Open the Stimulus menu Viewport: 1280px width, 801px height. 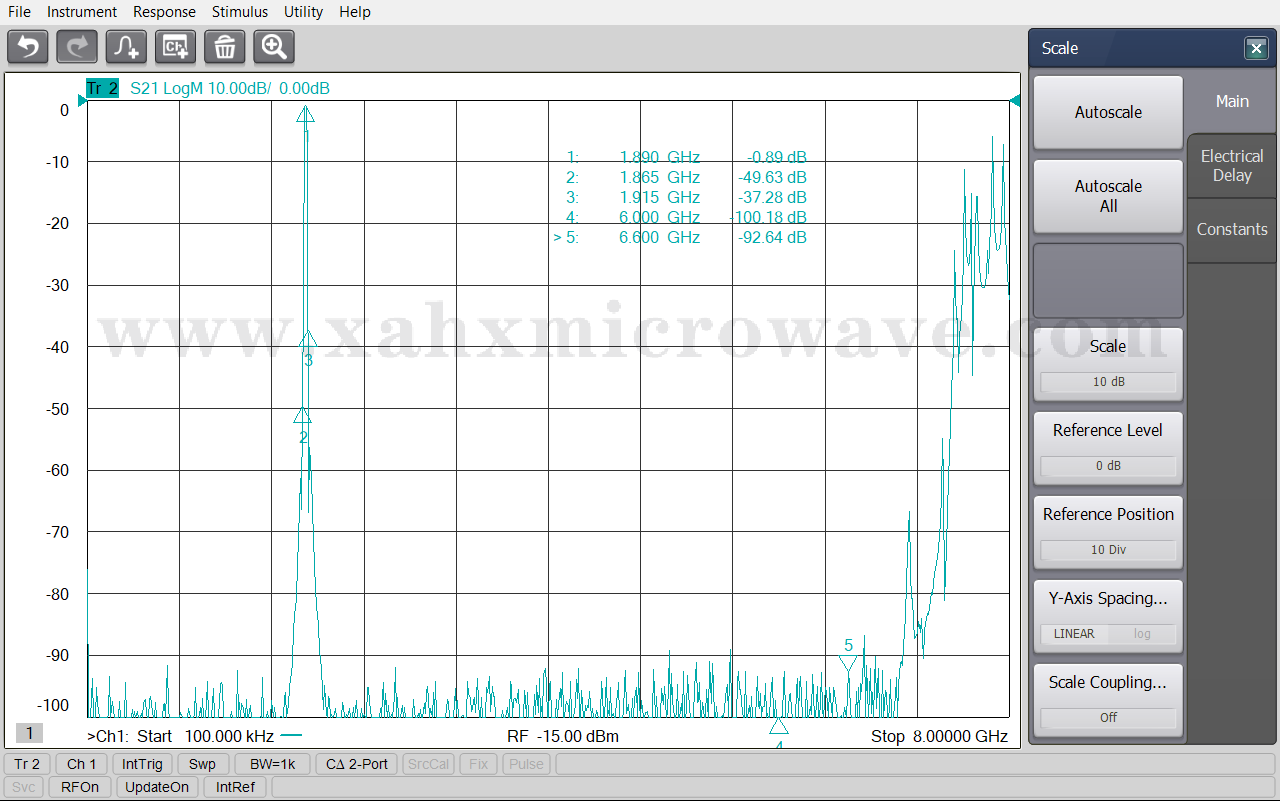point(240,12)
